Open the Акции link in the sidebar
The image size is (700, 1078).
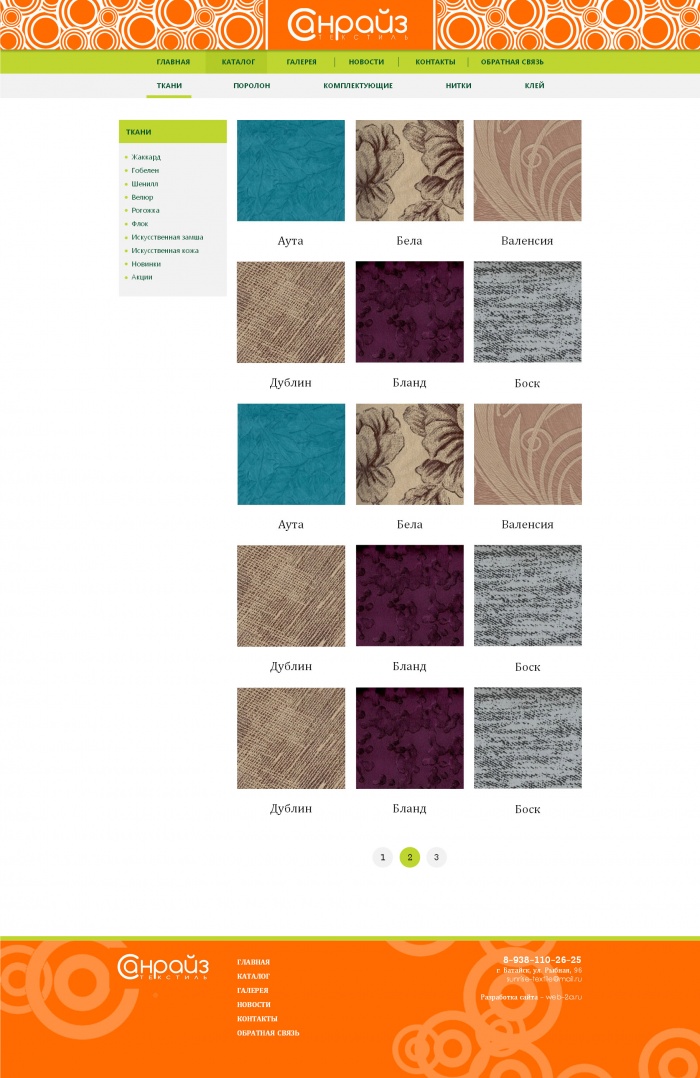[142, 277]
